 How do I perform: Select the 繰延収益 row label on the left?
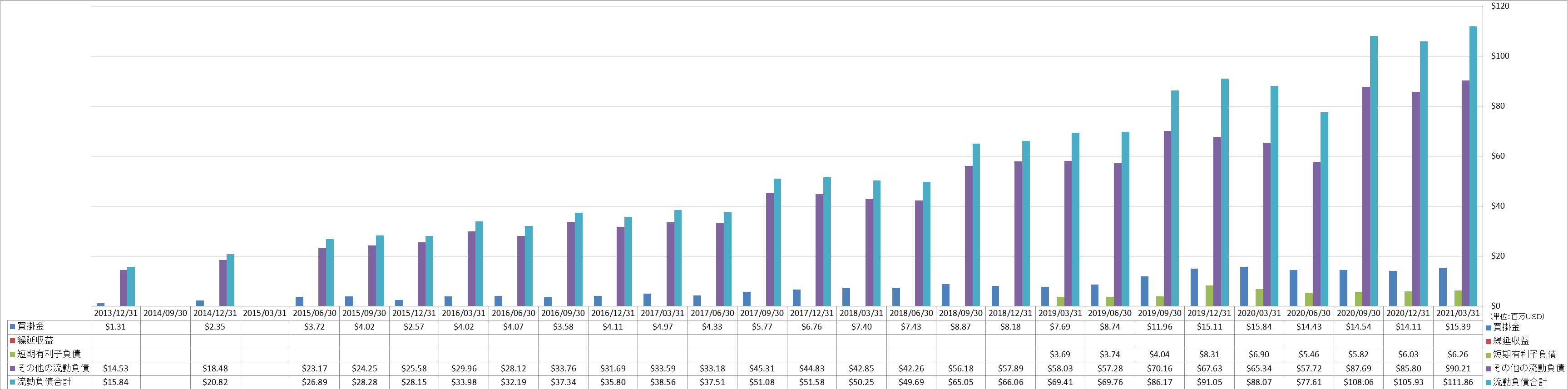coord(35,340)
